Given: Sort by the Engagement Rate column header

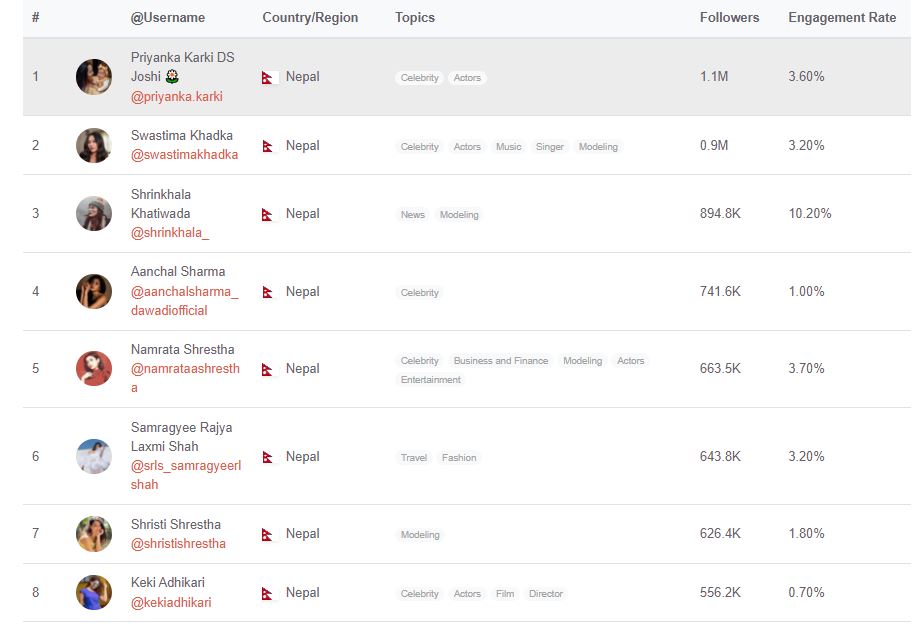Looking at the screenshot, I should point(842,18).
